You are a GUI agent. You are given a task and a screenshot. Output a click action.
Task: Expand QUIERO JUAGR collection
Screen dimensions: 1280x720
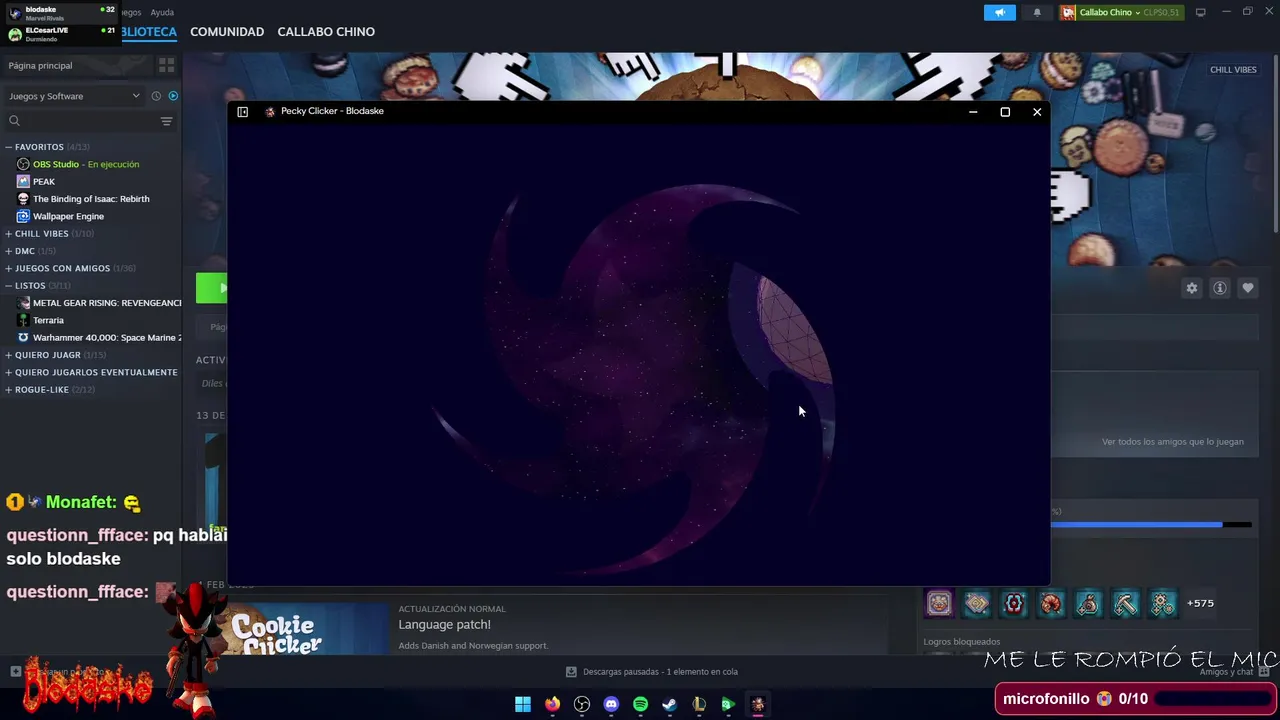click(x=9, y=355)
